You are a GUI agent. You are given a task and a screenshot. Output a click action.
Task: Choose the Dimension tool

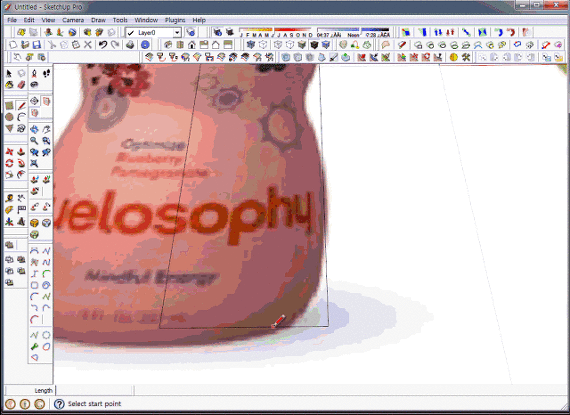21,198
